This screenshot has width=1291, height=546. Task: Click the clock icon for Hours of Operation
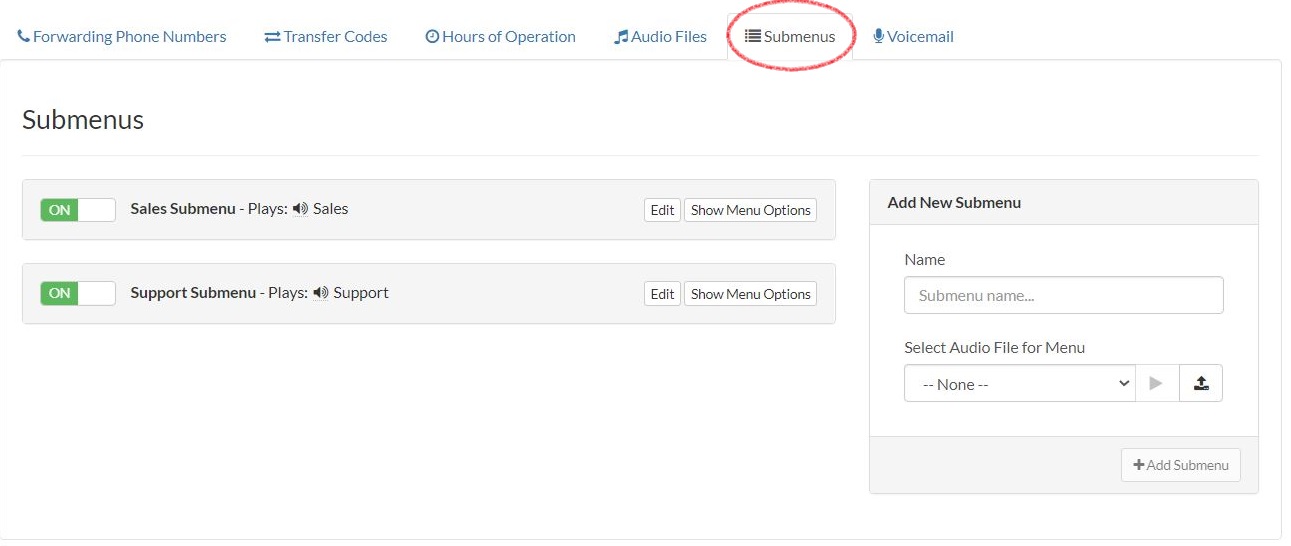coord(432,37)
